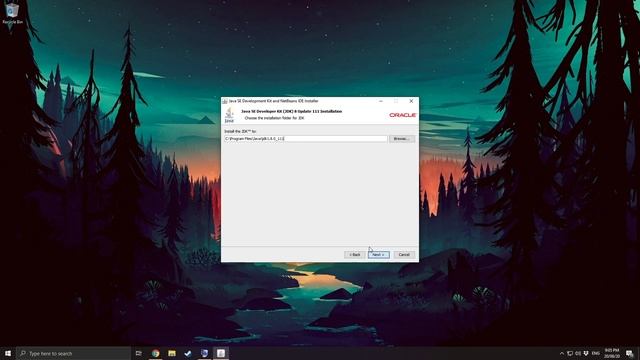Screen dimensions: 640x360
Task: Expand the hidden system tray icons
Action: [x=562, y=353]
